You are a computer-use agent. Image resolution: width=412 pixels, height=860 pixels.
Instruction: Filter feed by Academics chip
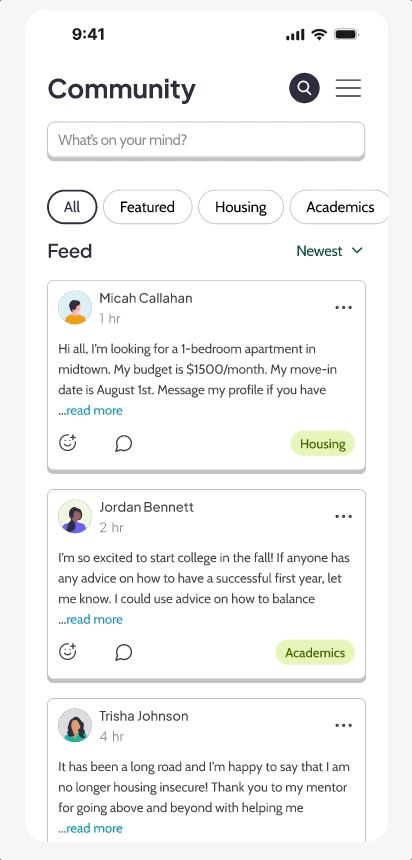pos(340,207)
